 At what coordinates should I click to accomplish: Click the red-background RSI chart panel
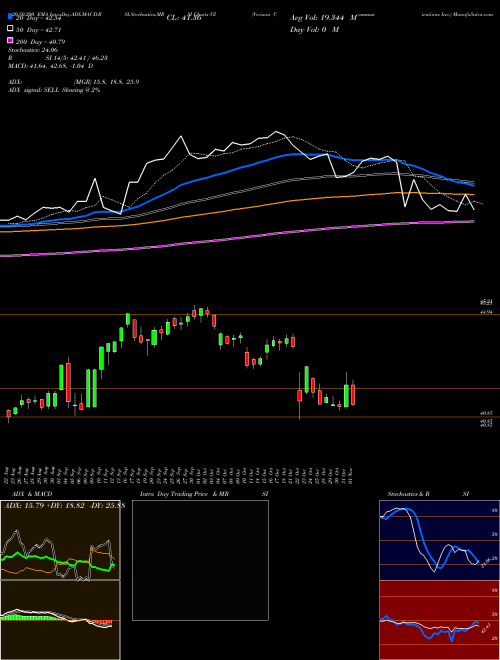tap(439, 620)
